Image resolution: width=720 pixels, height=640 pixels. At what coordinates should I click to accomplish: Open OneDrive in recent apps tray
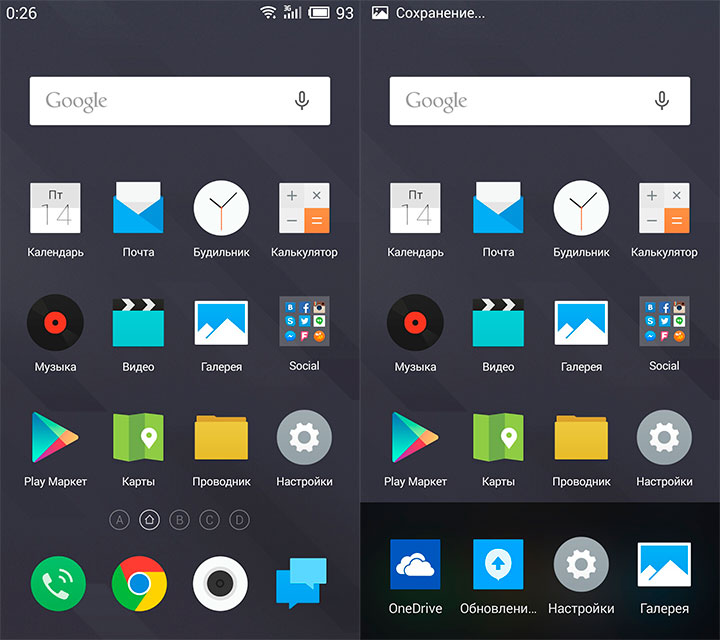click(x=415, y=564)
